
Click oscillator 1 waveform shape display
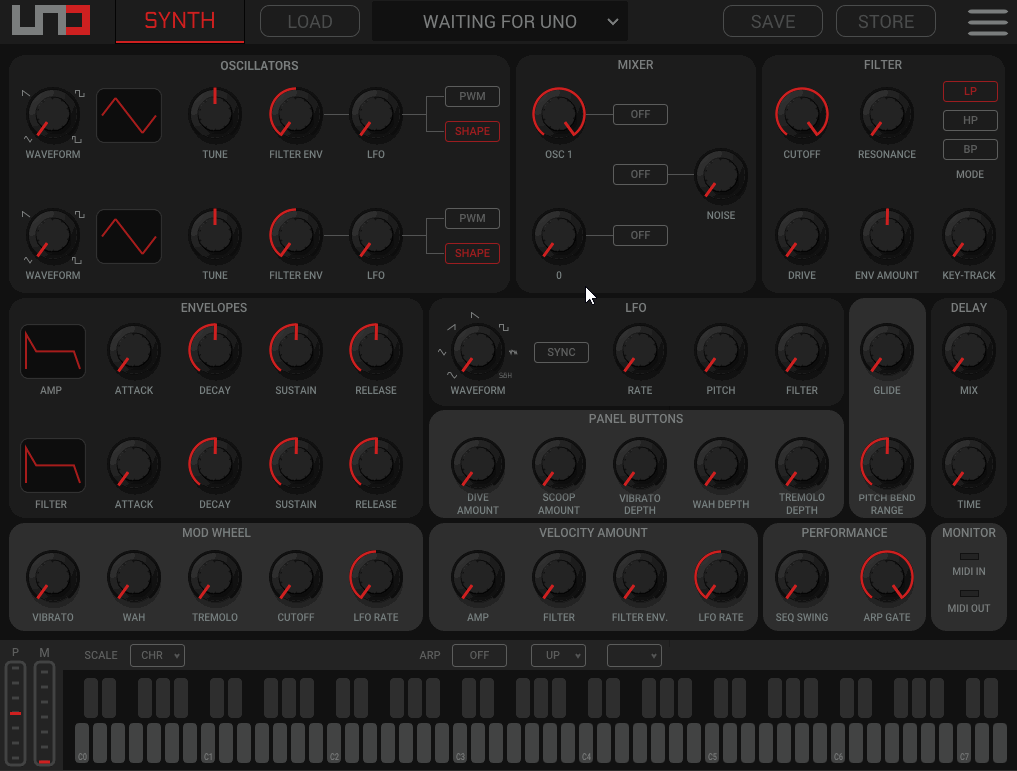point(128,115)
